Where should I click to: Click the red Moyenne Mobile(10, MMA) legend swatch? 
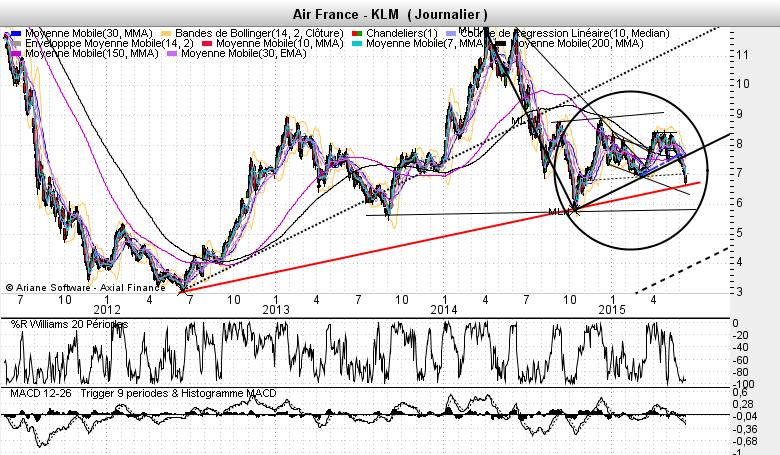click(x=205, y=44)
